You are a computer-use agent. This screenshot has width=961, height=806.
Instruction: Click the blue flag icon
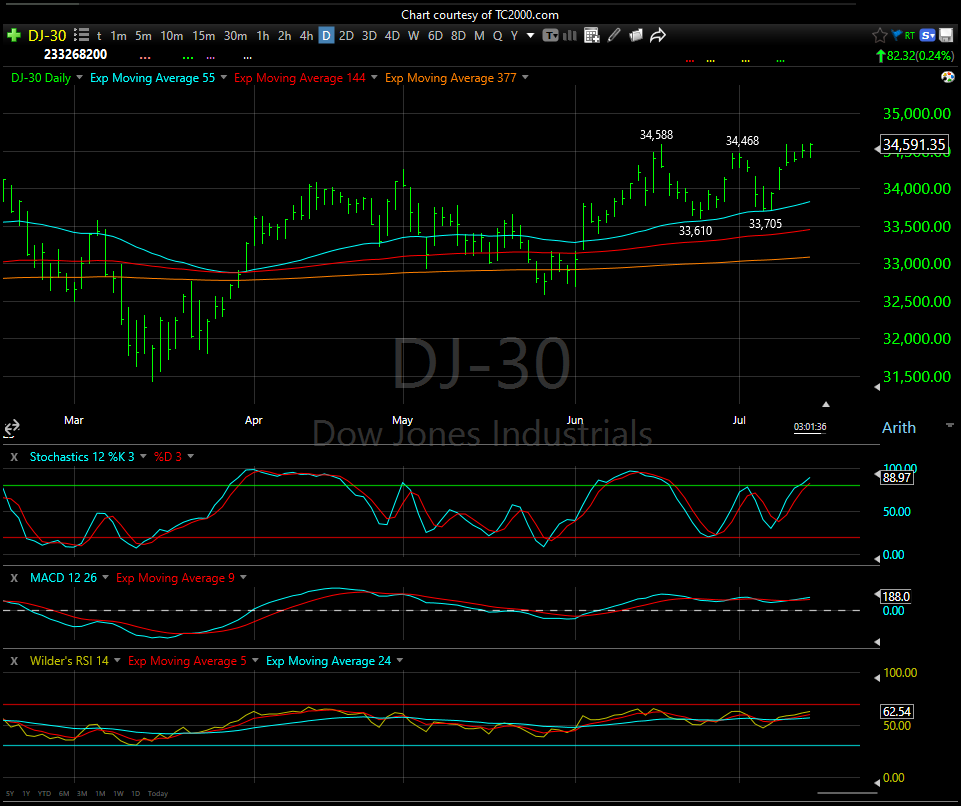(x=897, y=36)
